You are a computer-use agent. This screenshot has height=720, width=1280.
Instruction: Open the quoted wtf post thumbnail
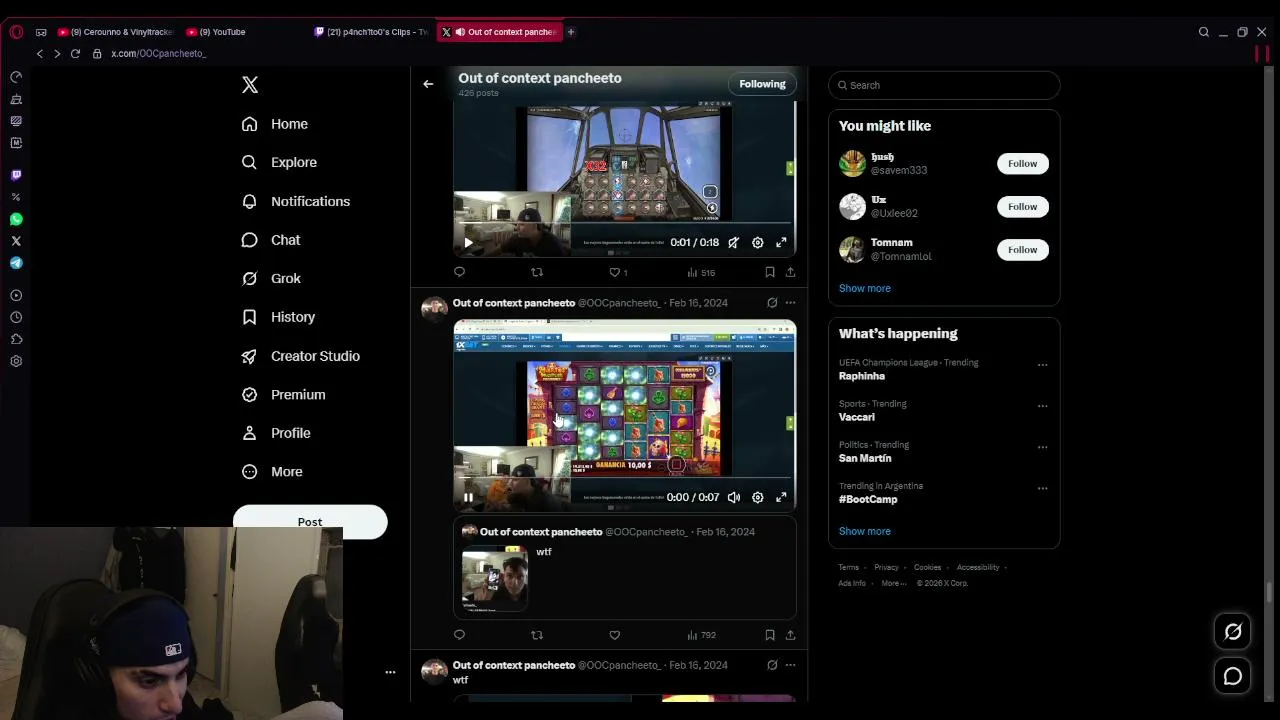495,577
